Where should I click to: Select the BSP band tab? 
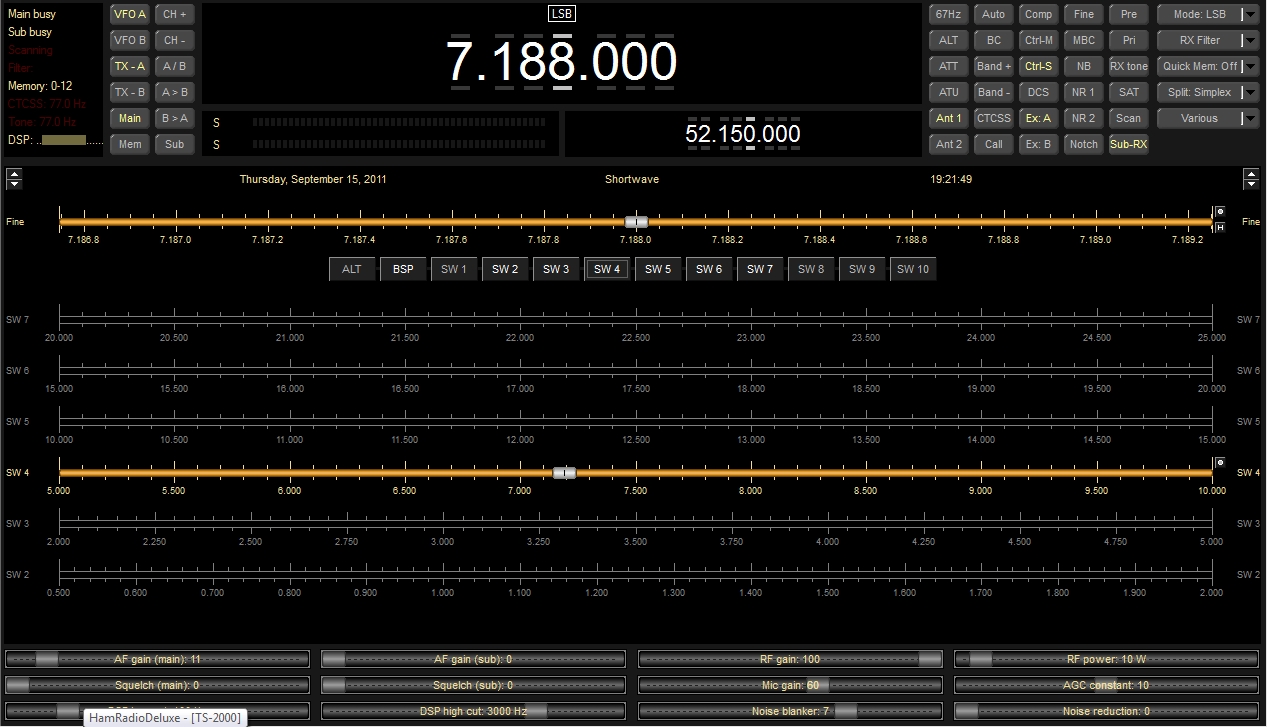403,269
